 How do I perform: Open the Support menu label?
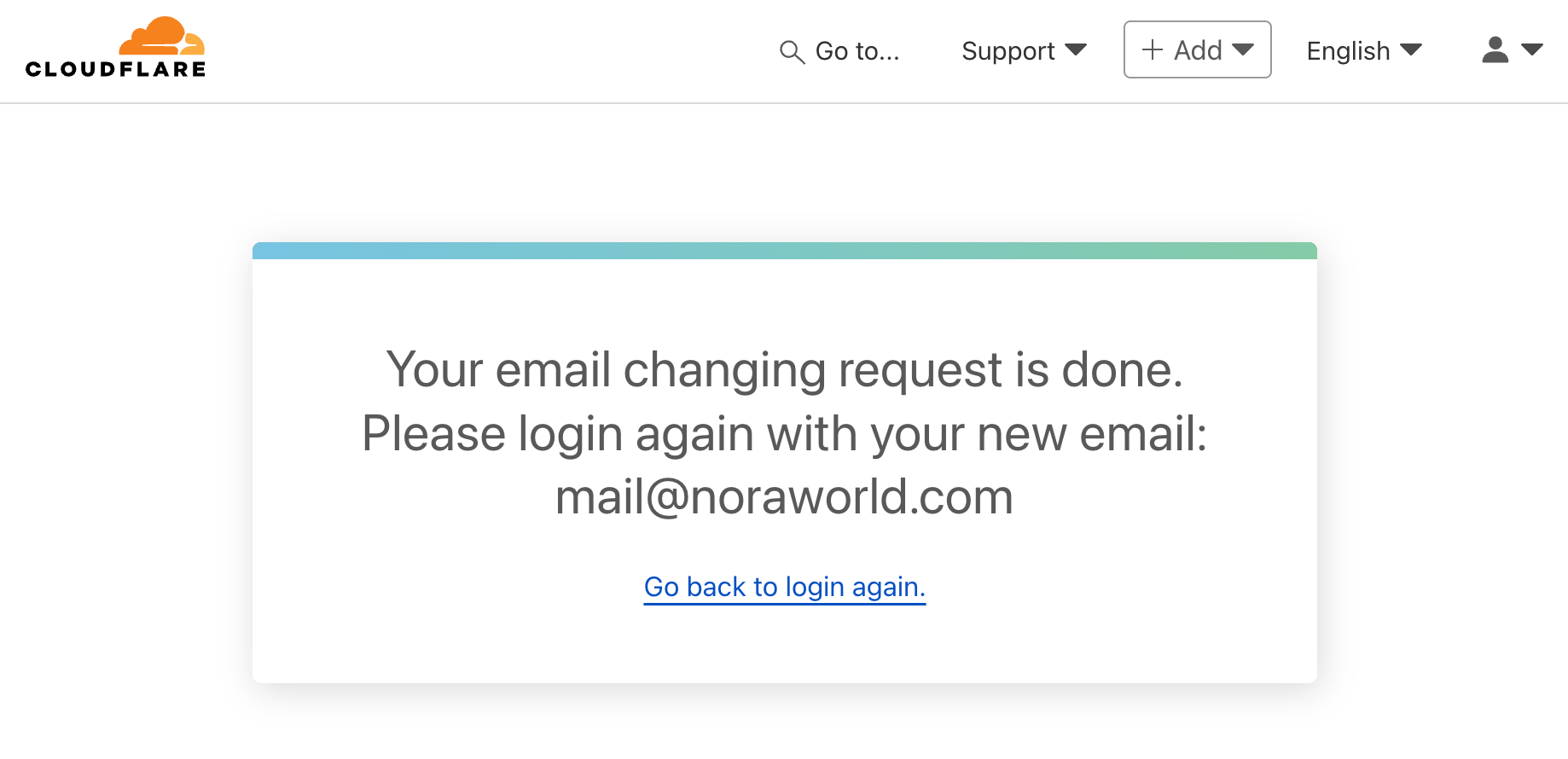coord(1008,51)
